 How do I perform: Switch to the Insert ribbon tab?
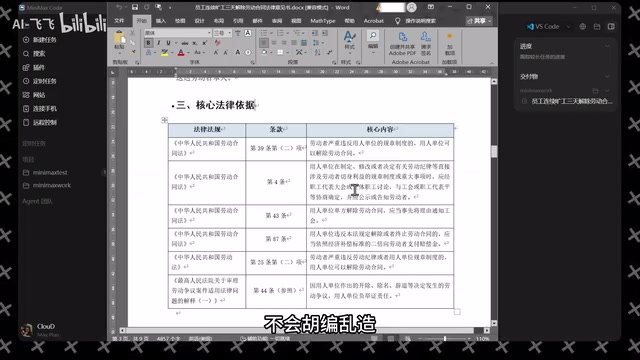161,21
